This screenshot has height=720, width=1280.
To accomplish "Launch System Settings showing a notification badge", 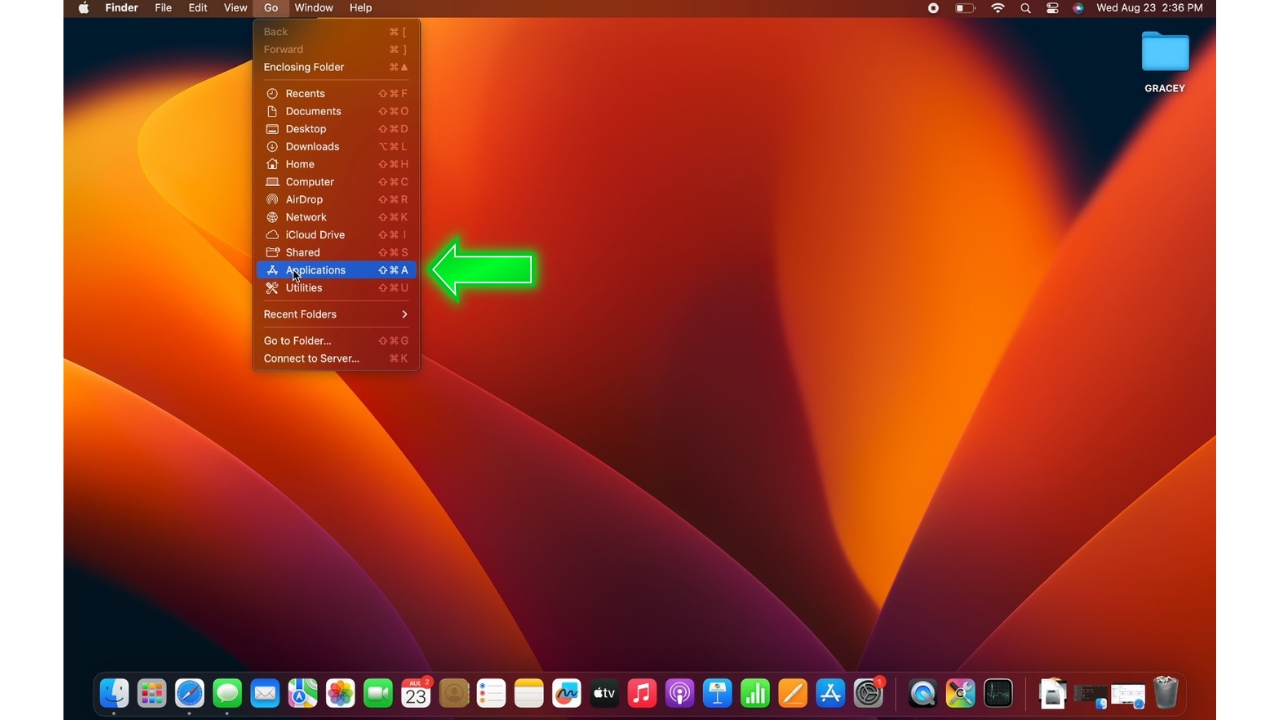I will point(868,692).
